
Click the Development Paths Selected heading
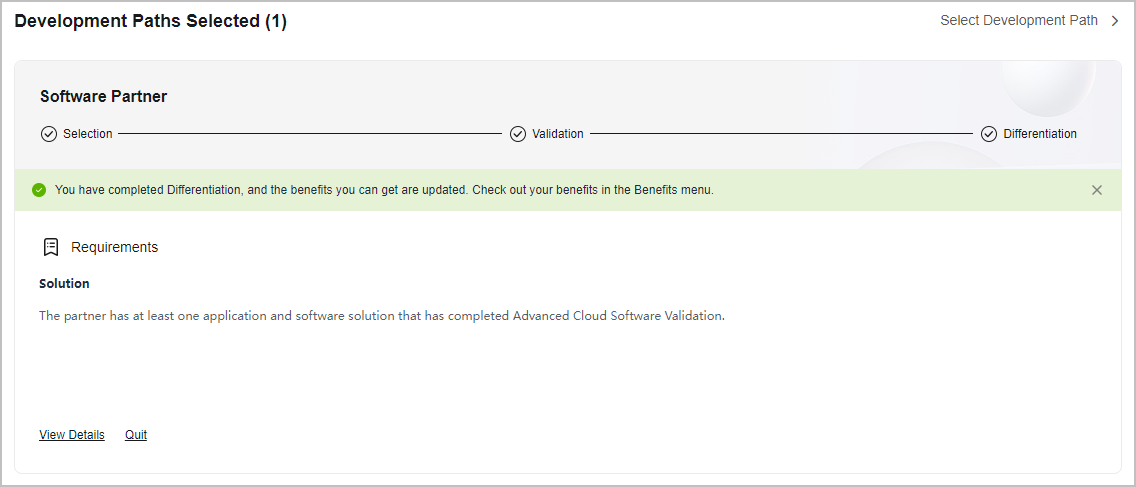(151, 22)
